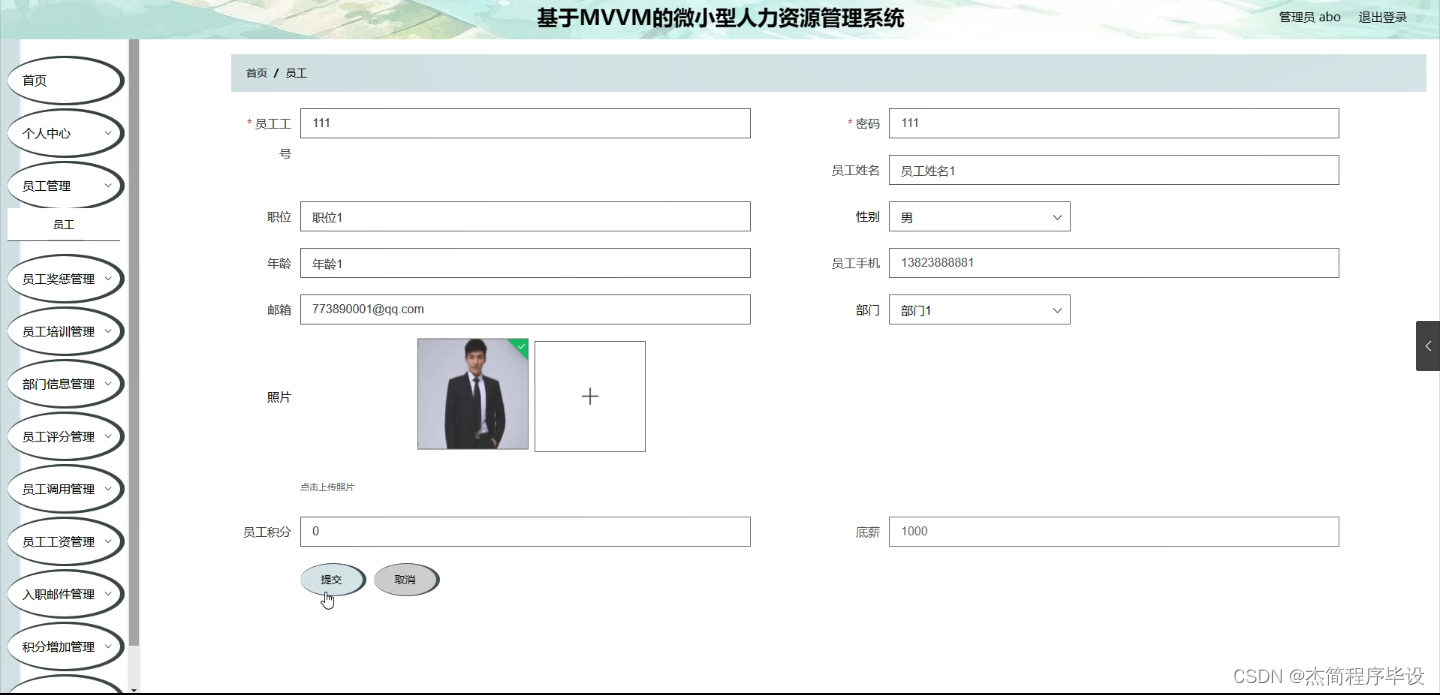1440x695 pixels.
Task: Click the plus box to upload a photo
Action: coord(589,395)
